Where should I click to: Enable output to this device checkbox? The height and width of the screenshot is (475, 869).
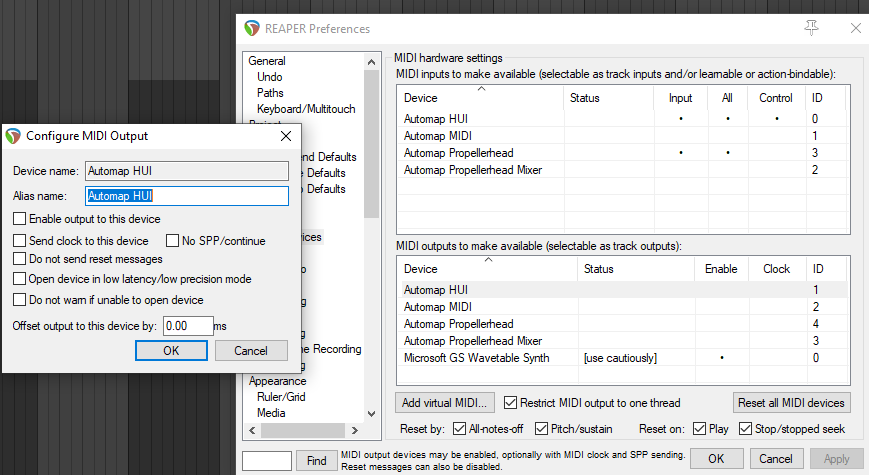point(19,219)
